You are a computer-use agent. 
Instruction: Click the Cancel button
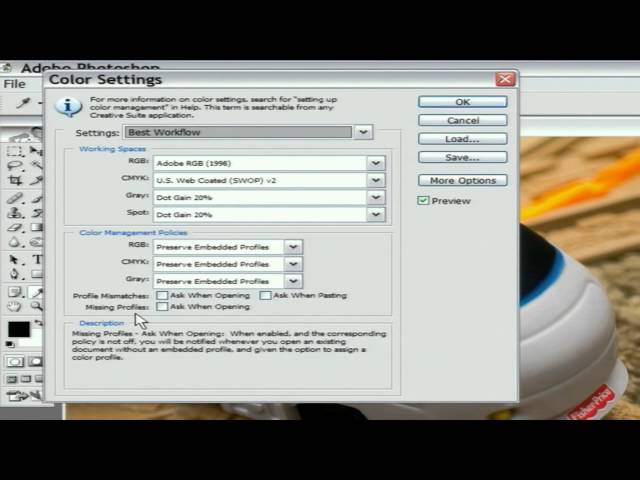click(x=462, y=120)
